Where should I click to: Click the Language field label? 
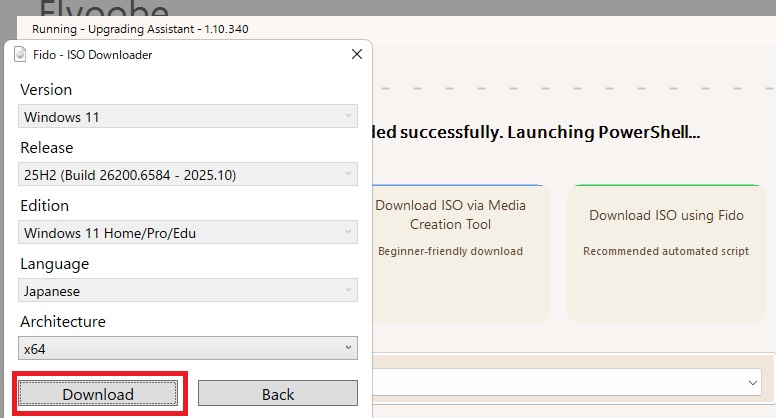click(55, 264)
